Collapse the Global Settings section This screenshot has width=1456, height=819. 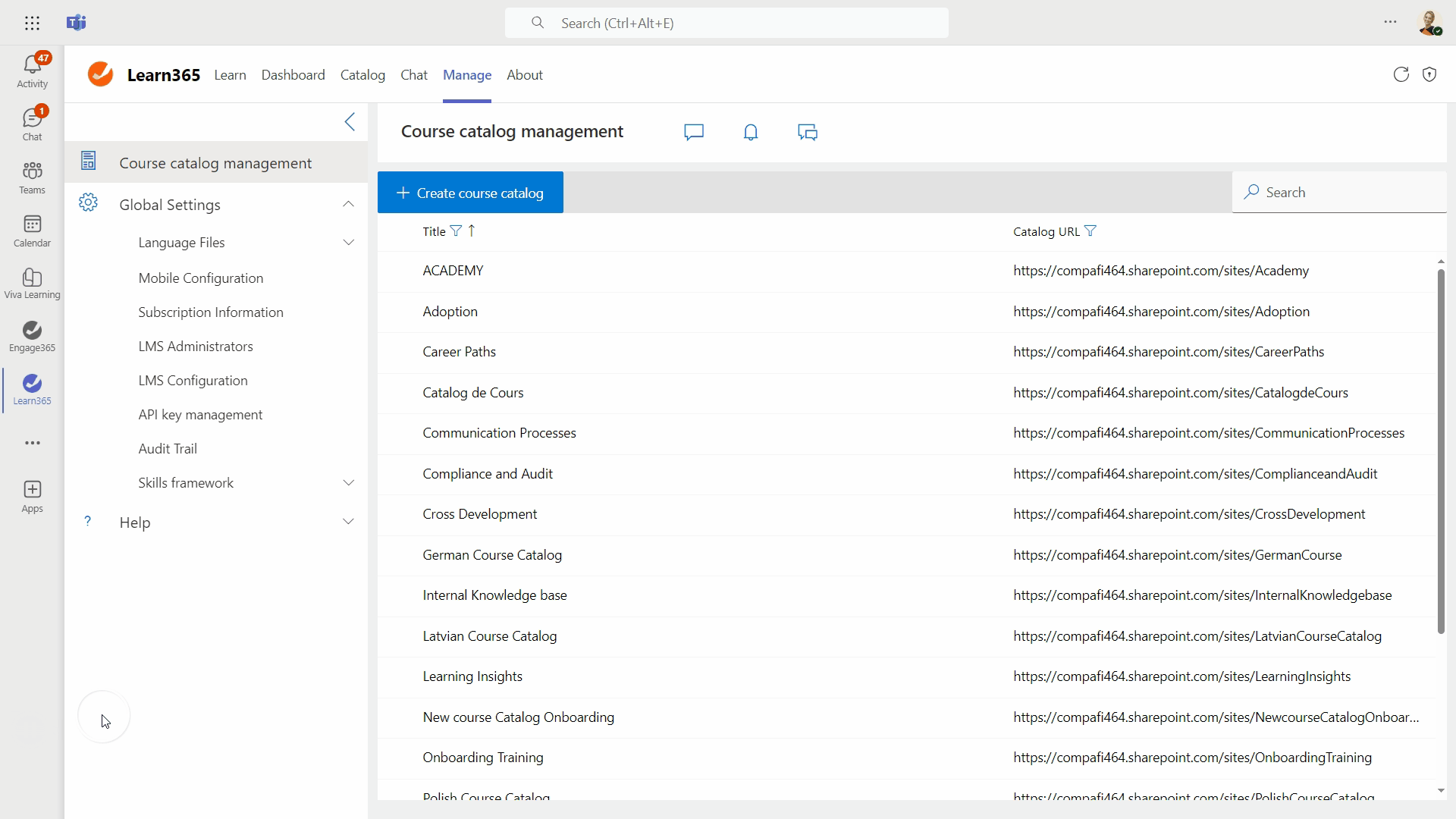coord(348,204)
